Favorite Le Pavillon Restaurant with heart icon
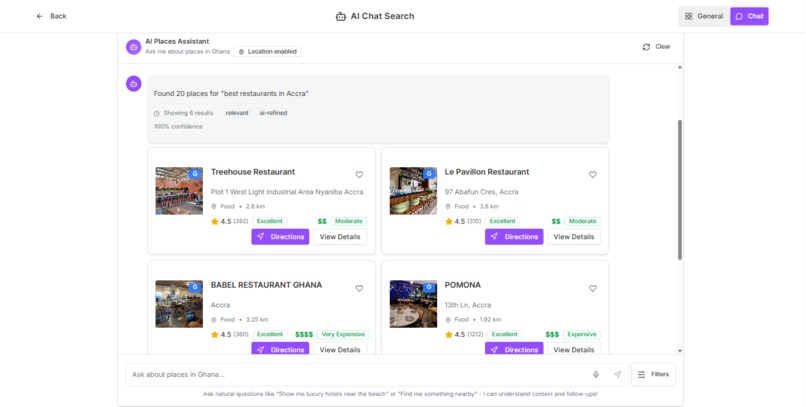This screenshot has height=407, width=806. [x=593, y=175]
